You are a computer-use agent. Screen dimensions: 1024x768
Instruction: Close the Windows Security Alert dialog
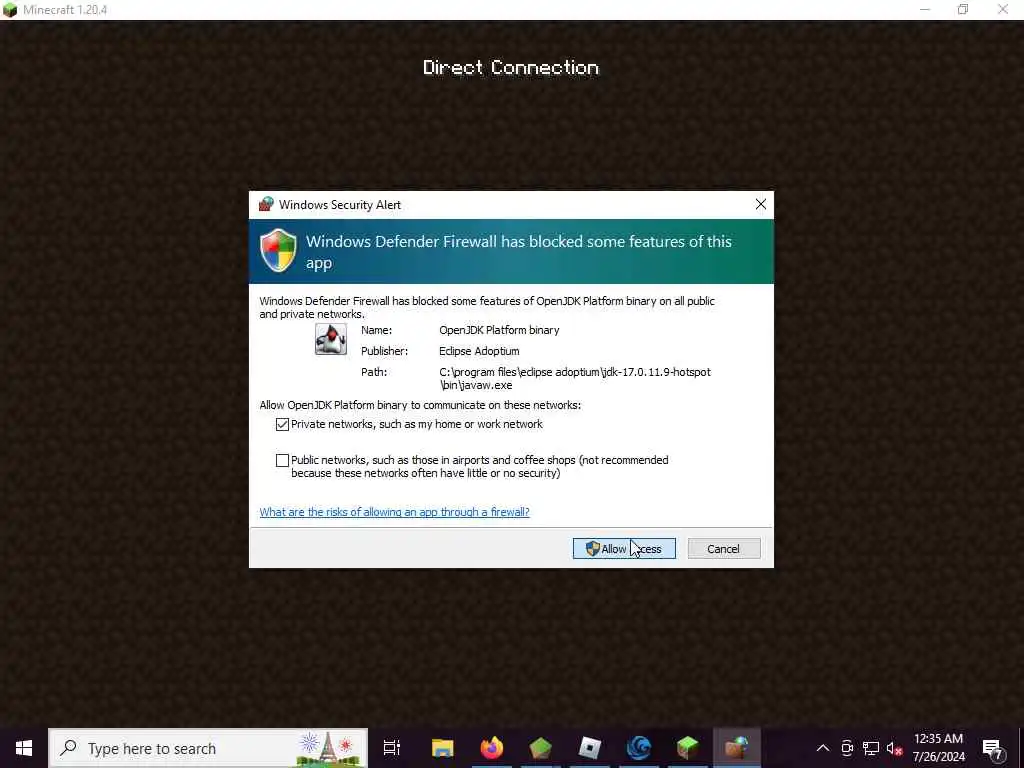tap(761, 204)
